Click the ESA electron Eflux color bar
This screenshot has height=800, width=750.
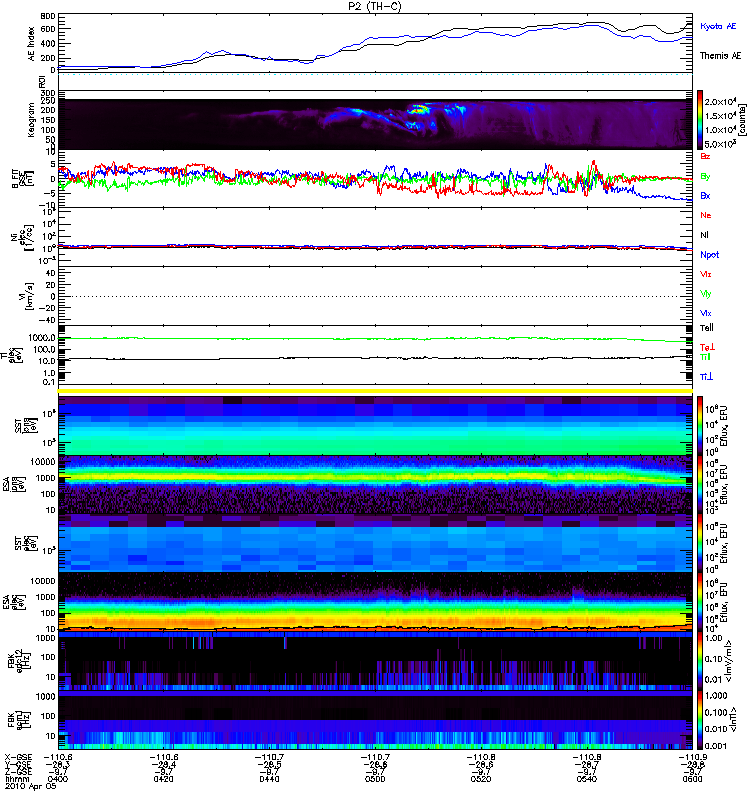(700, 602)
